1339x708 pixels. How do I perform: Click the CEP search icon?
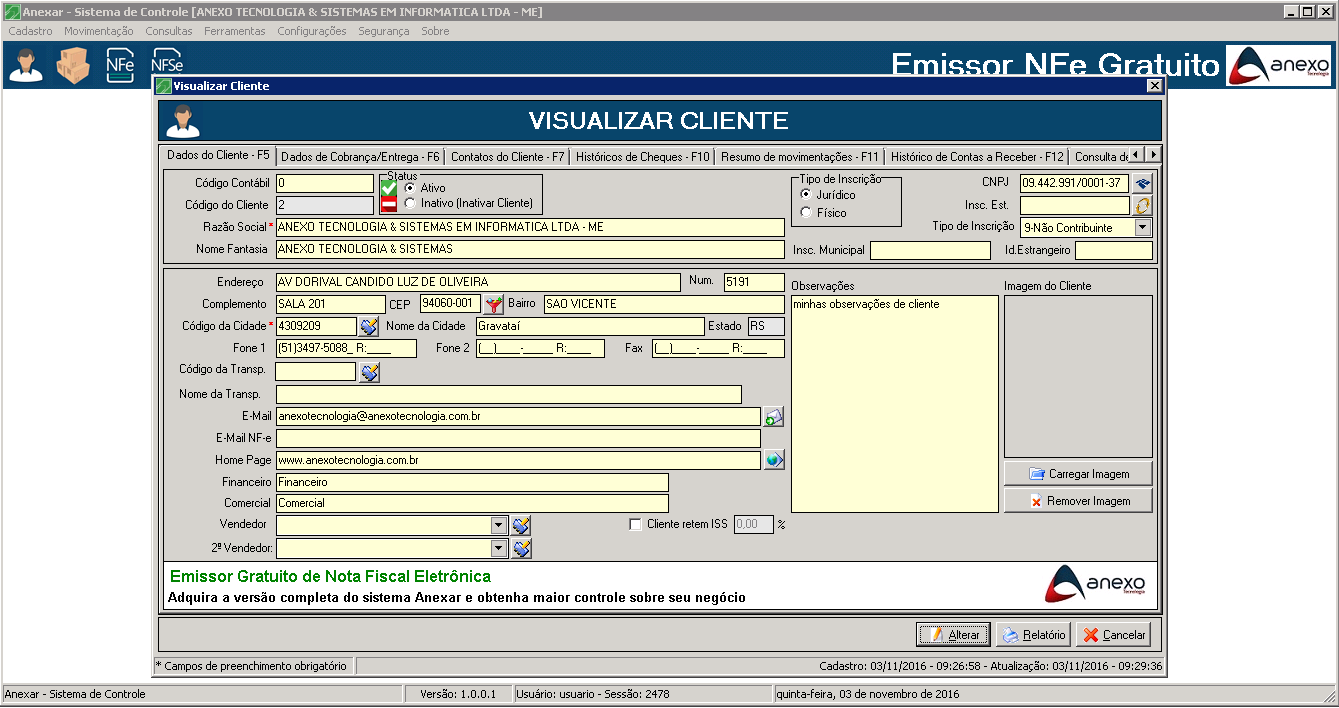(x=494, y=303)
